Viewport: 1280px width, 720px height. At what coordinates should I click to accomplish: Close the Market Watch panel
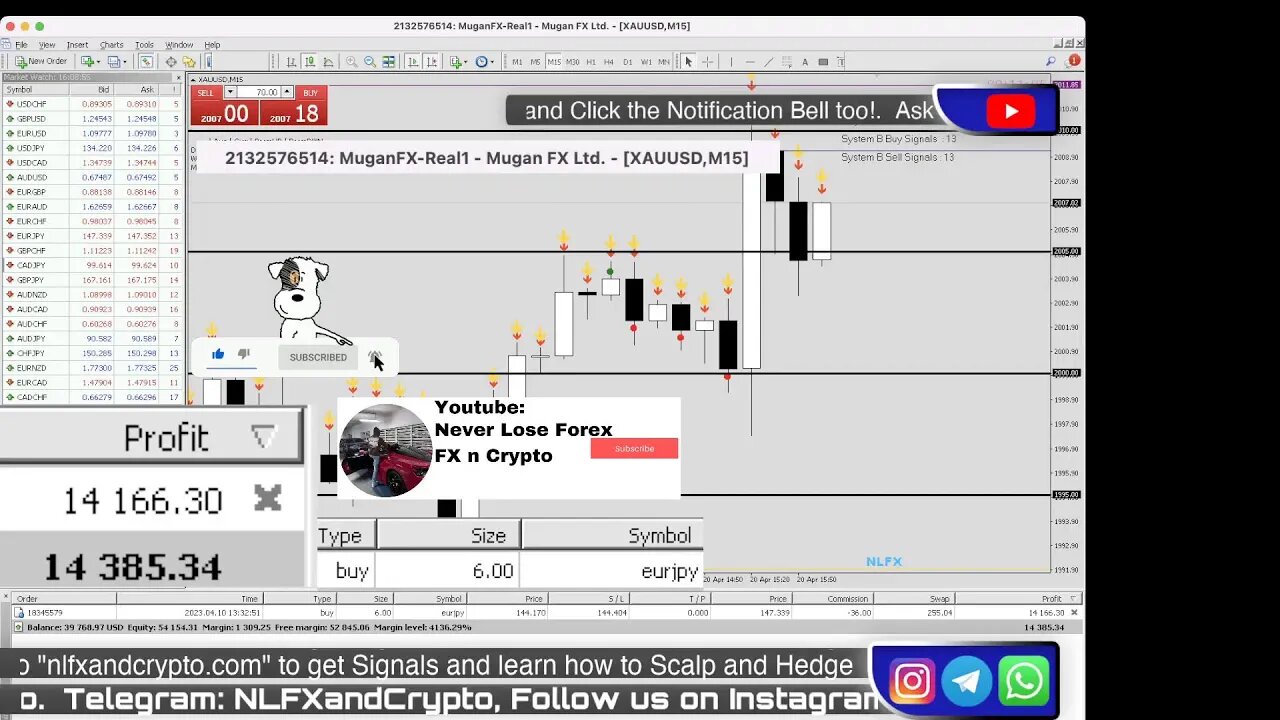point(178,77)
